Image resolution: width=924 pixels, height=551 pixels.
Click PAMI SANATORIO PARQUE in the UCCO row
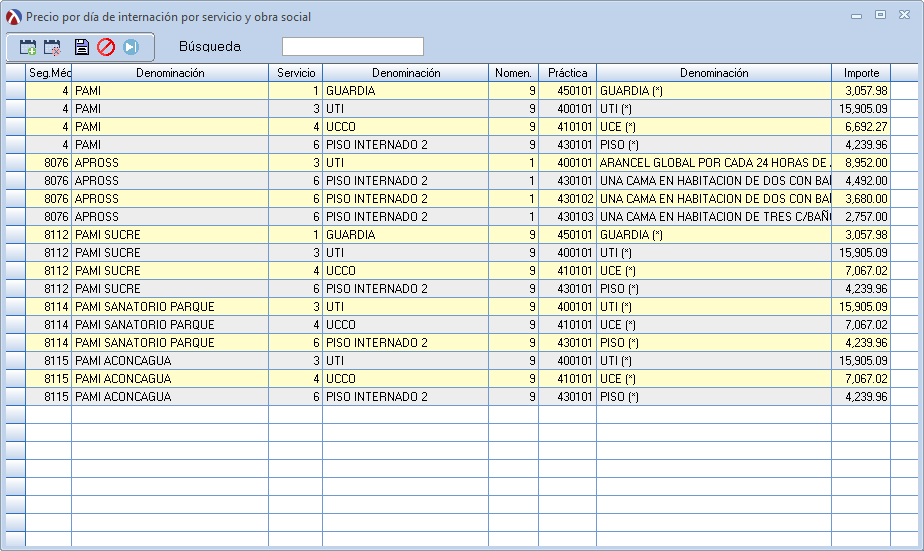point(170,325)
